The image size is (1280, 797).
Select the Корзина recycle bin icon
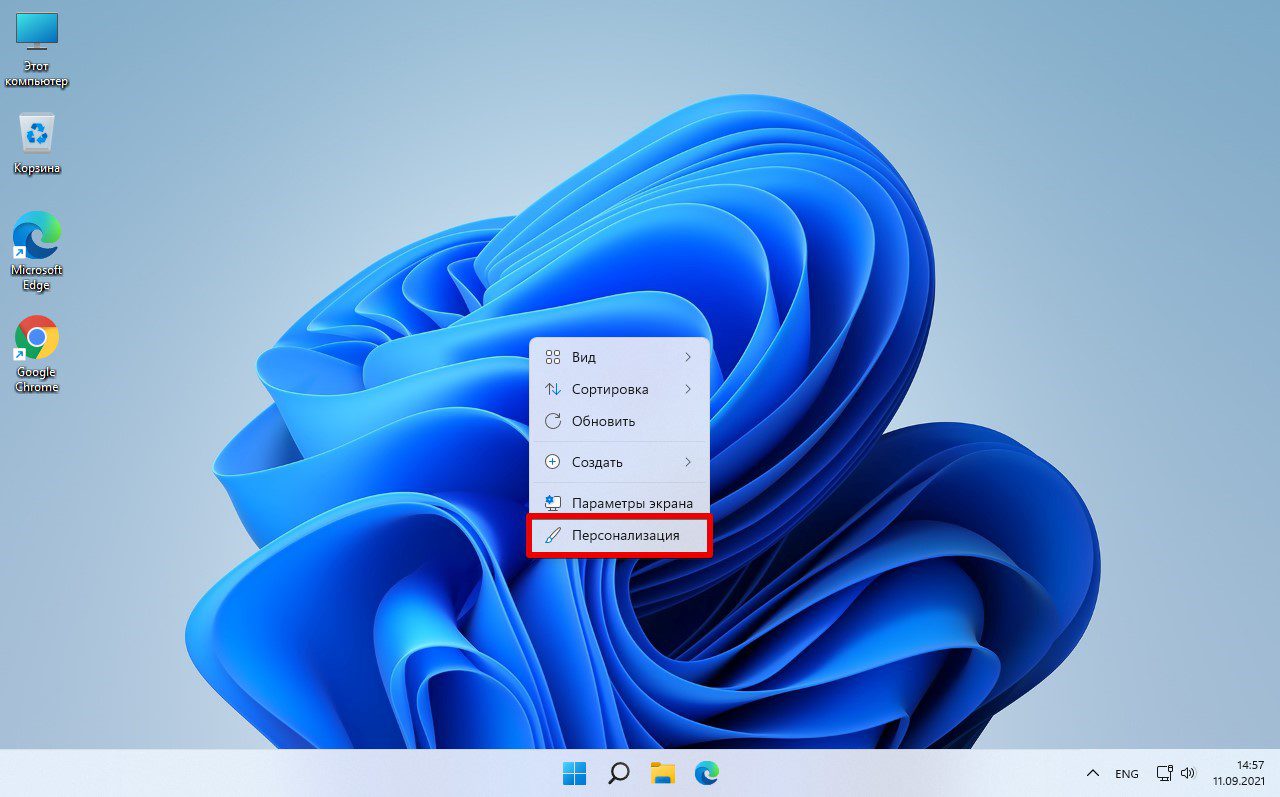(x=37, y=144)
